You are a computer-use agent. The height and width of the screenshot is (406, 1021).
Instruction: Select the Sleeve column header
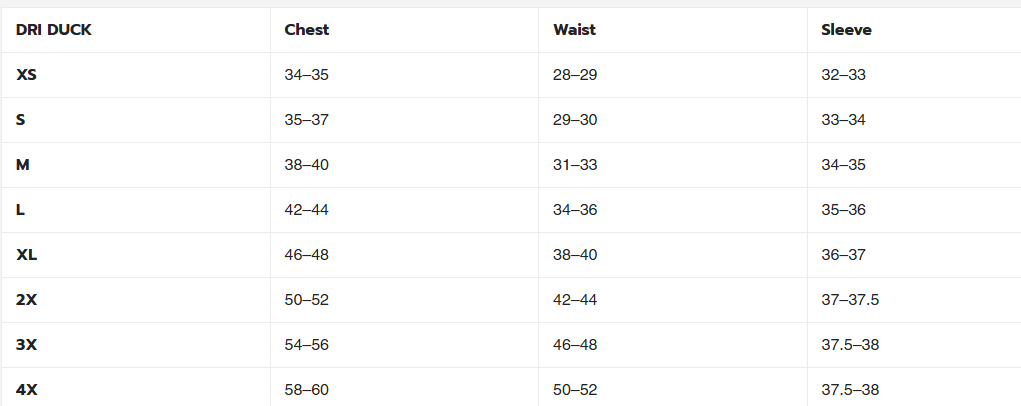coord(846,30)
